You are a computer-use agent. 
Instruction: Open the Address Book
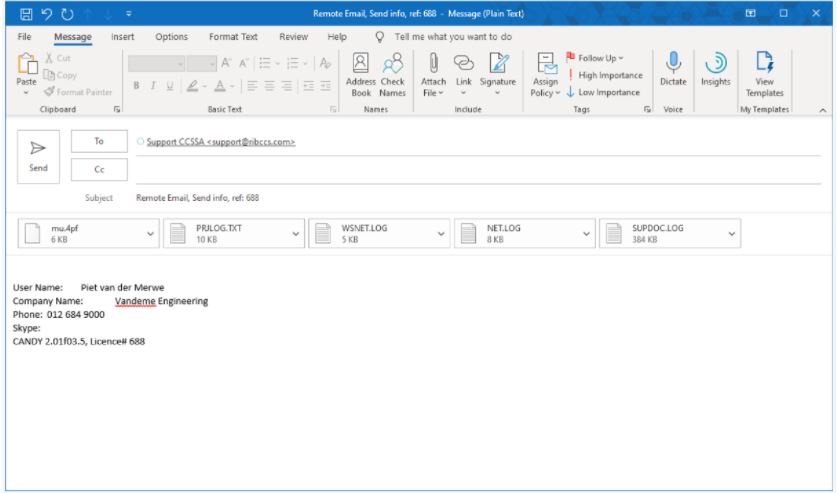pos(361,75)
